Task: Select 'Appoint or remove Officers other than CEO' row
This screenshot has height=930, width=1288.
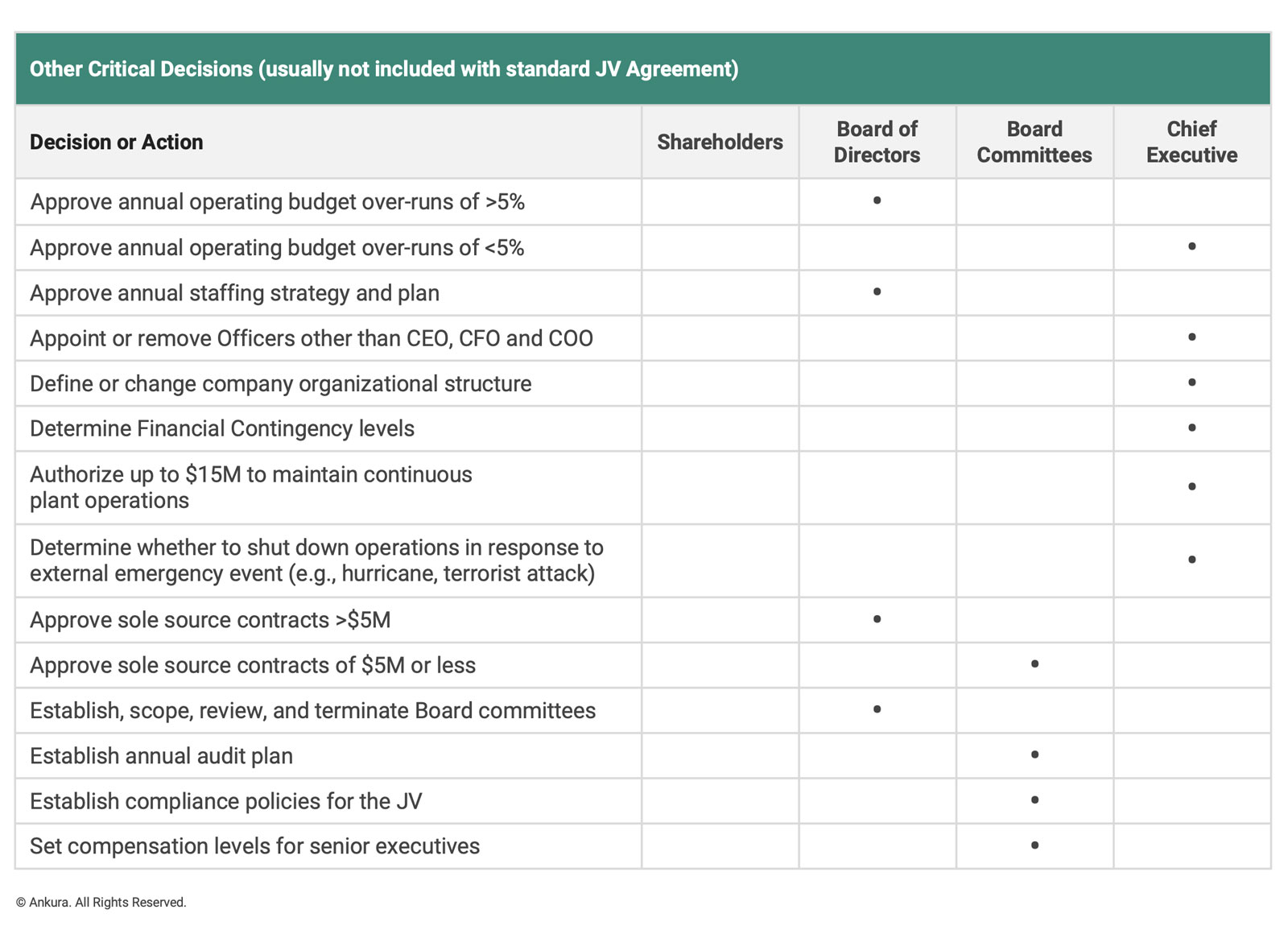Action: tap(643, 338)
